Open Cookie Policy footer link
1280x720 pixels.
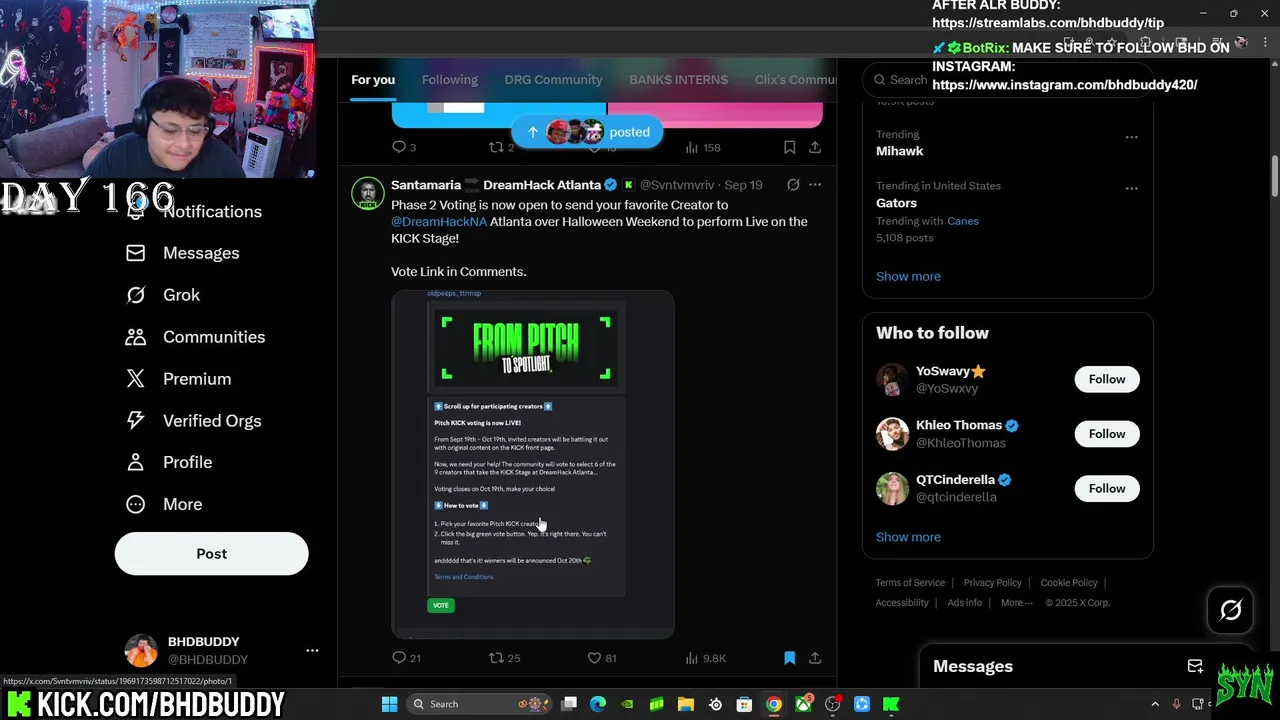click(x=1069, y=583)
